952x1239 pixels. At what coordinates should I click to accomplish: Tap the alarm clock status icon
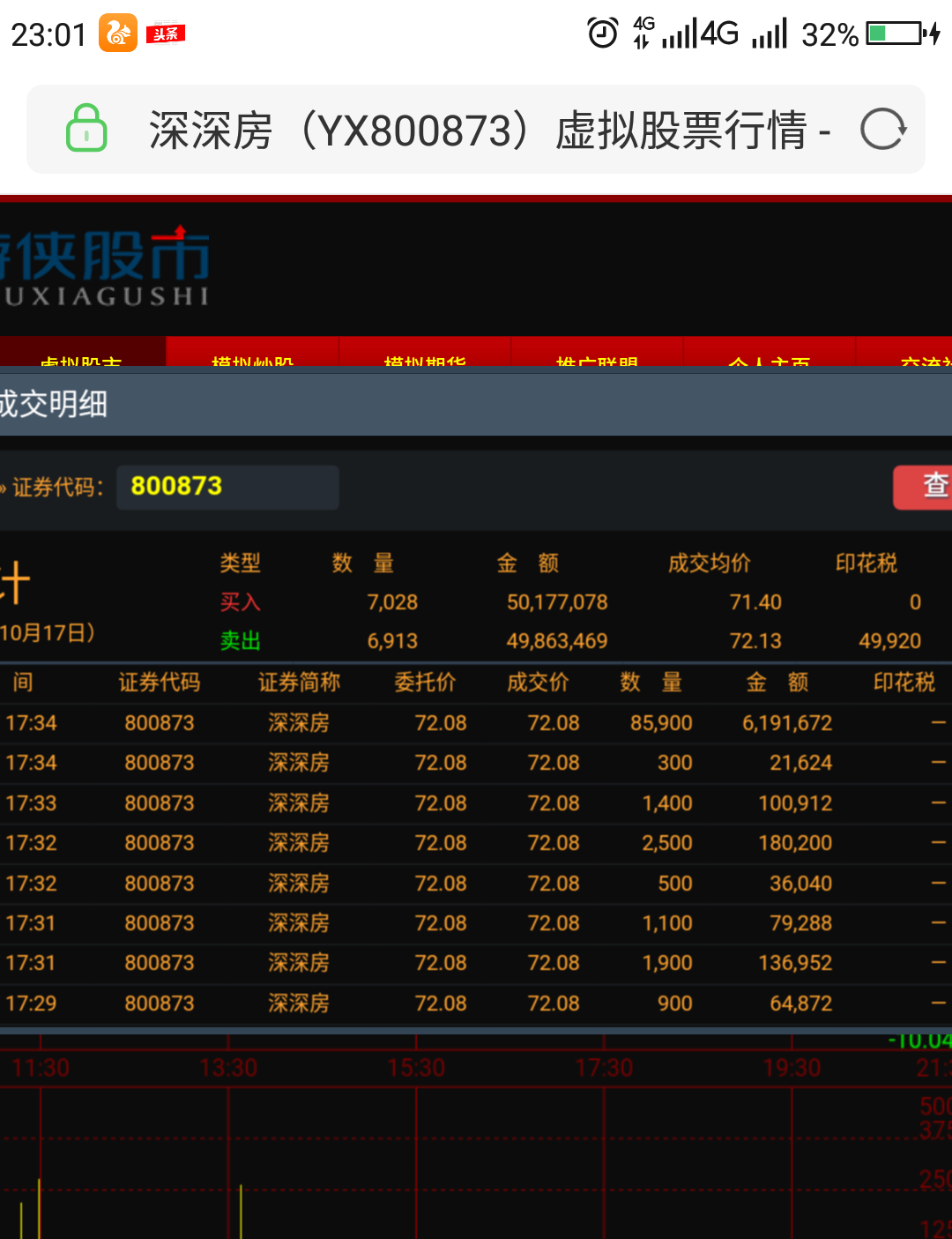[x=603, y=34]
